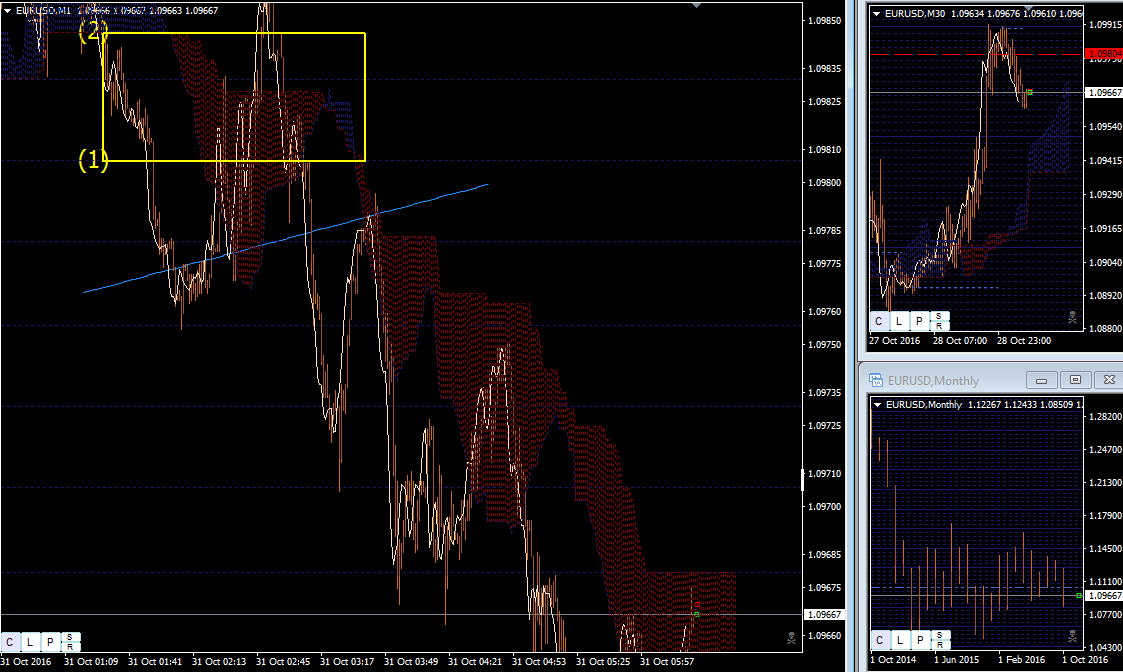
Task: Open the EURUSD,M30 chart dropdown triangle
Action: coord(877,14)
